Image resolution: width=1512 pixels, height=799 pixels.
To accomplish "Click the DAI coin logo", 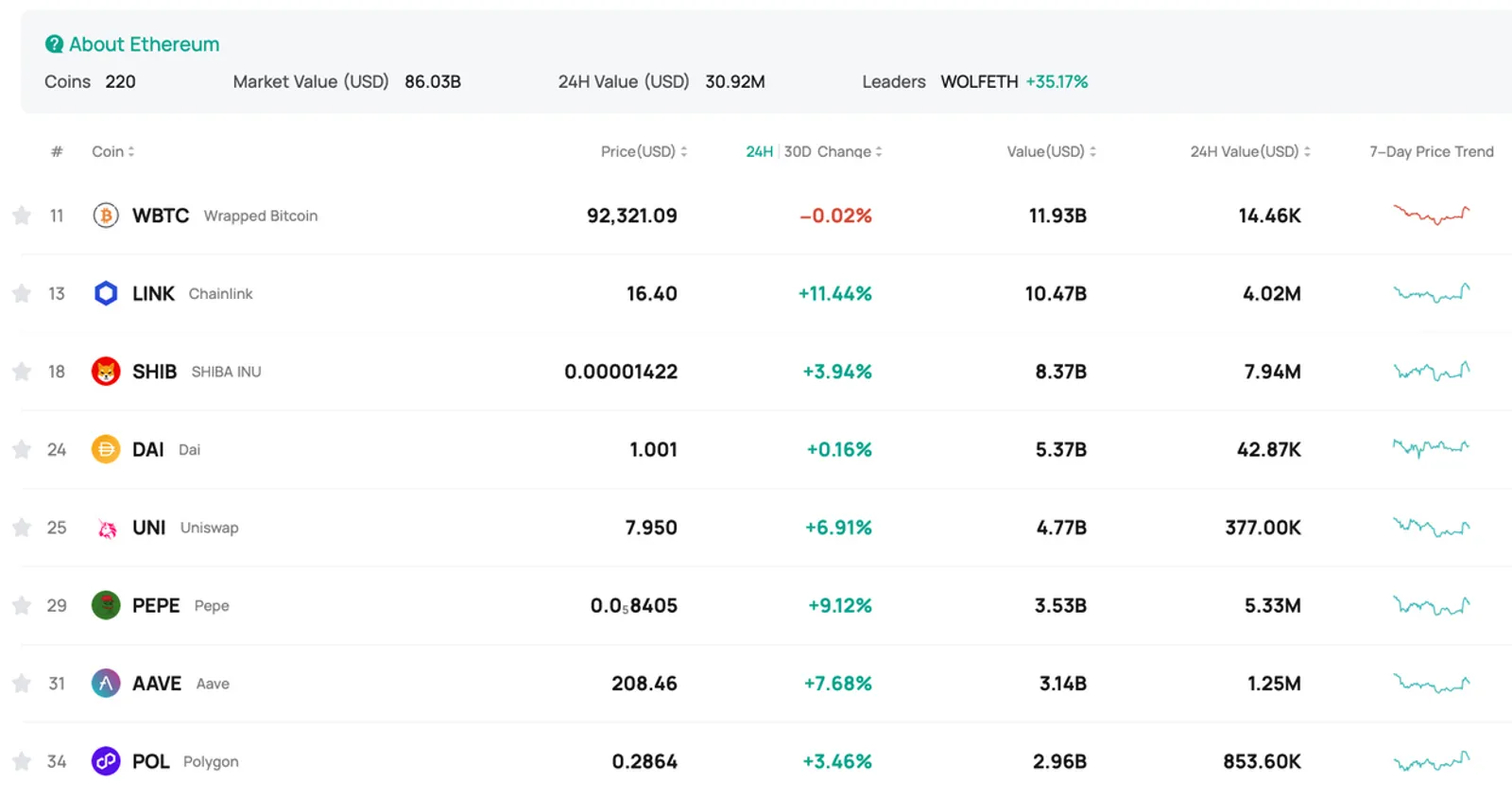I will point(106,449).
